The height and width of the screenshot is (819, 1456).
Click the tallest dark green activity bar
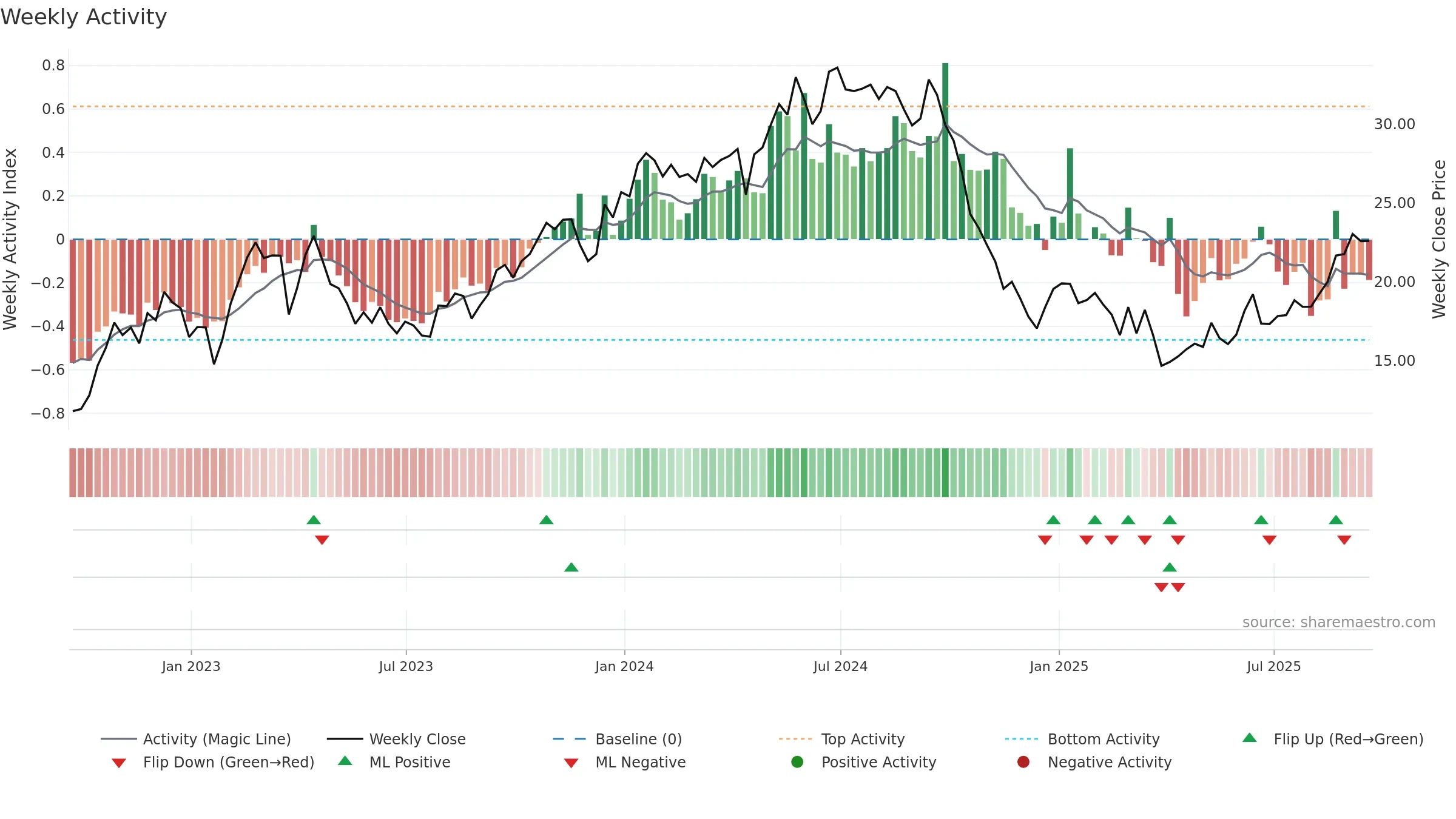pyautogui.click(x=945, y=151)
